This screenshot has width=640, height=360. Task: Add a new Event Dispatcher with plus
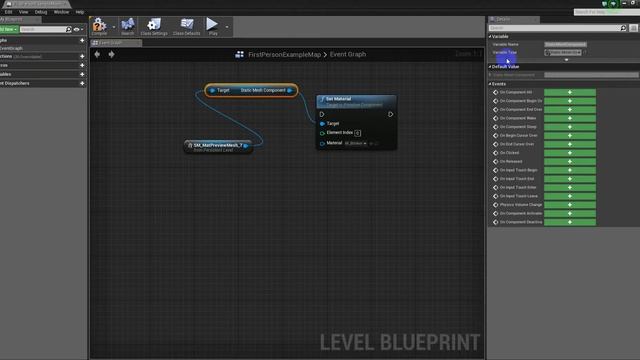click(82, 83)
